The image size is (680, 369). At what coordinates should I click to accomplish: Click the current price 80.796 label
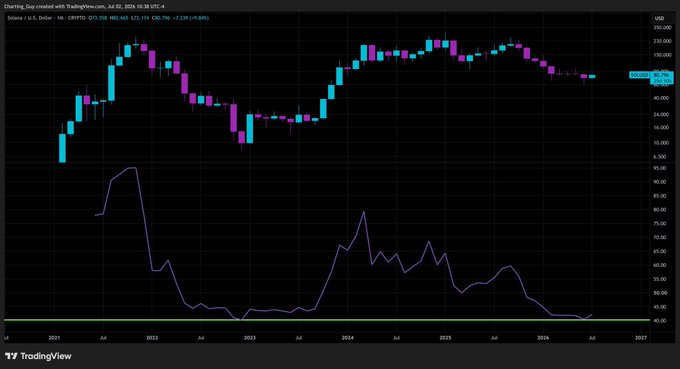click(661, 75)
